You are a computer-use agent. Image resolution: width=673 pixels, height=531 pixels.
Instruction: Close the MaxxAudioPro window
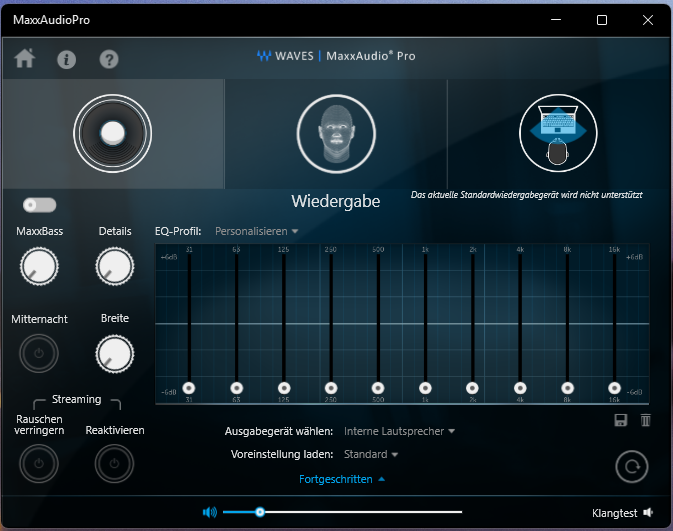[x=648, y=20]
